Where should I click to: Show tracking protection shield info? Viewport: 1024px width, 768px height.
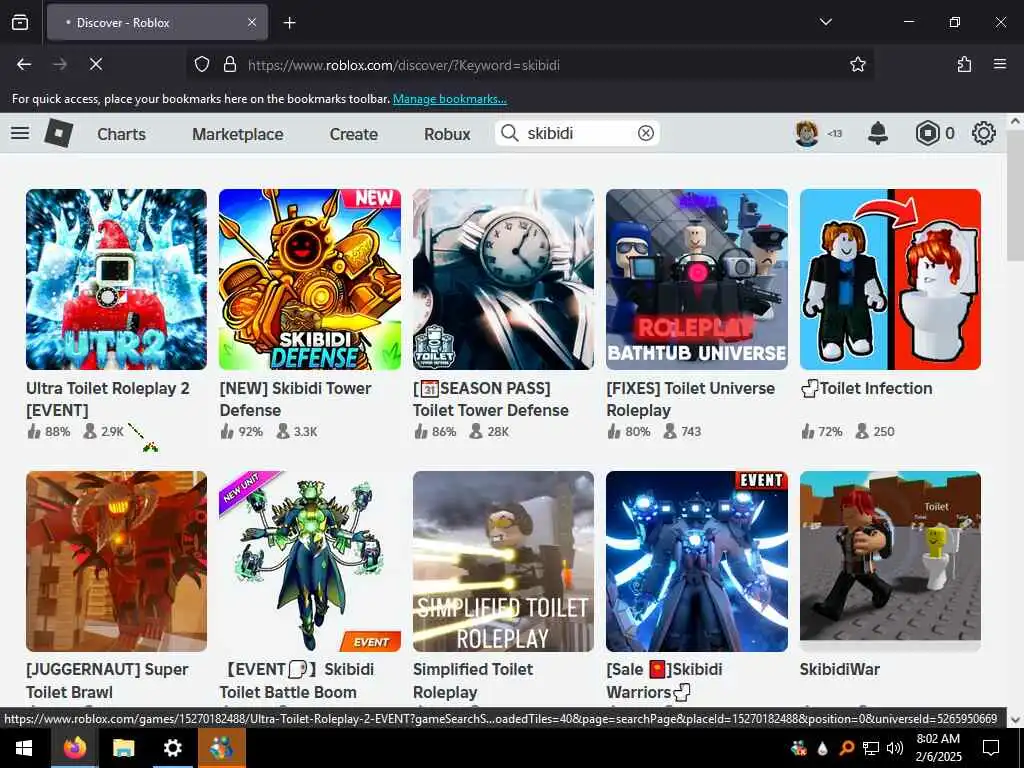tap(202, 64)
